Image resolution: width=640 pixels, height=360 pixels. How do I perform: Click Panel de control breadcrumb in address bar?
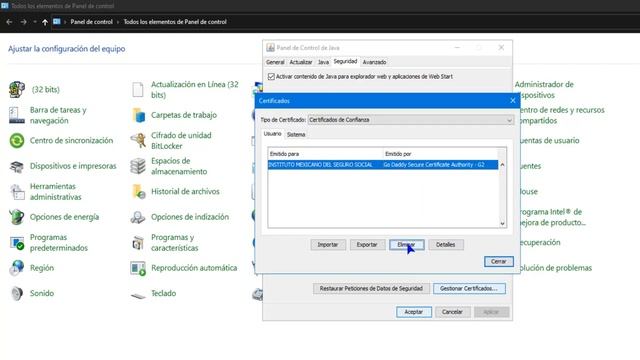[91, 22]
